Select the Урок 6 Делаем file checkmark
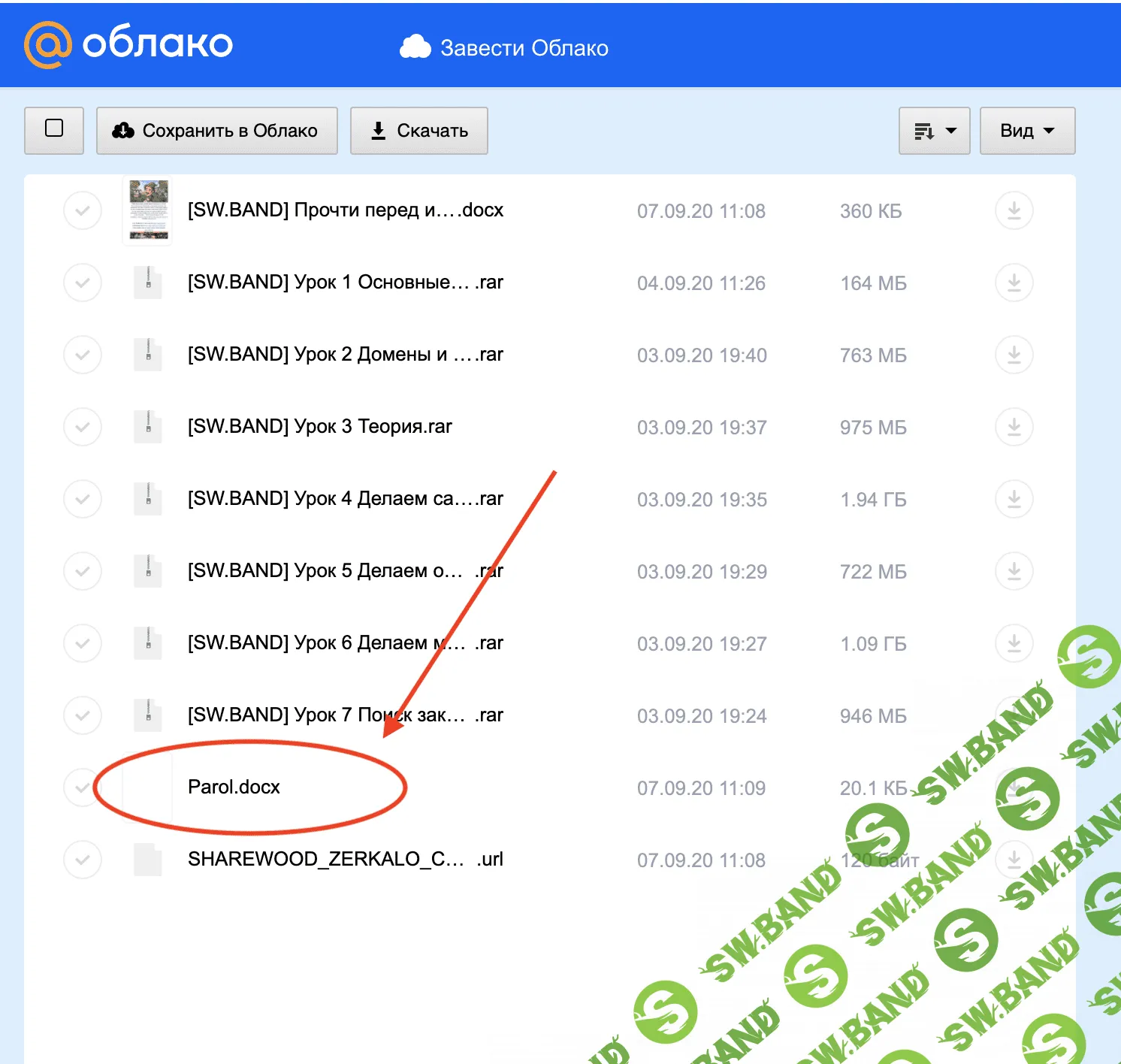 click(x=83, y=643)
